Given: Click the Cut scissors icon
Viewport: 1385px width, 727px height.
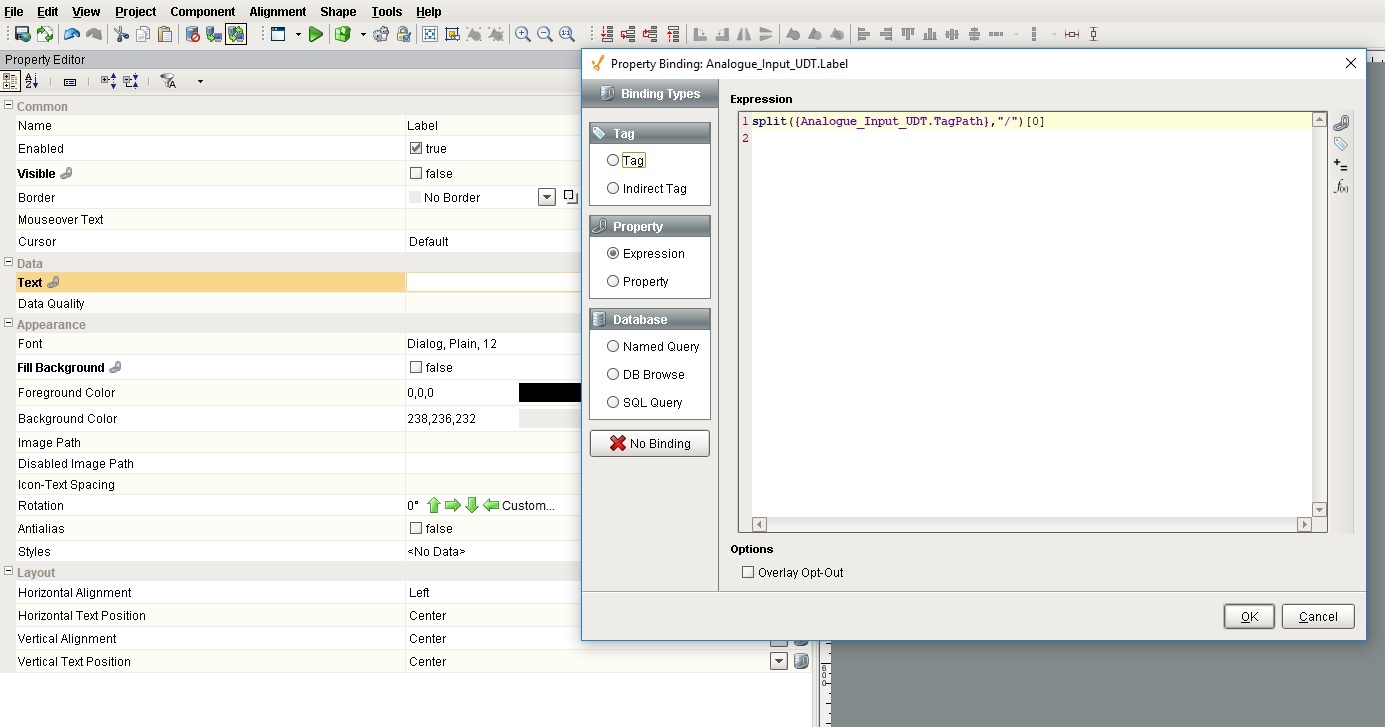Looking at the screenshot, I should [x=122, y=34].
